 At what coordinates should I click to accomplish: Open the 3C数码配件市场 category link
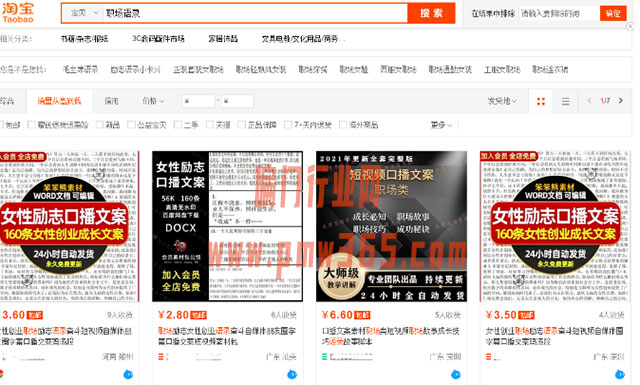[x=158, y=39]
